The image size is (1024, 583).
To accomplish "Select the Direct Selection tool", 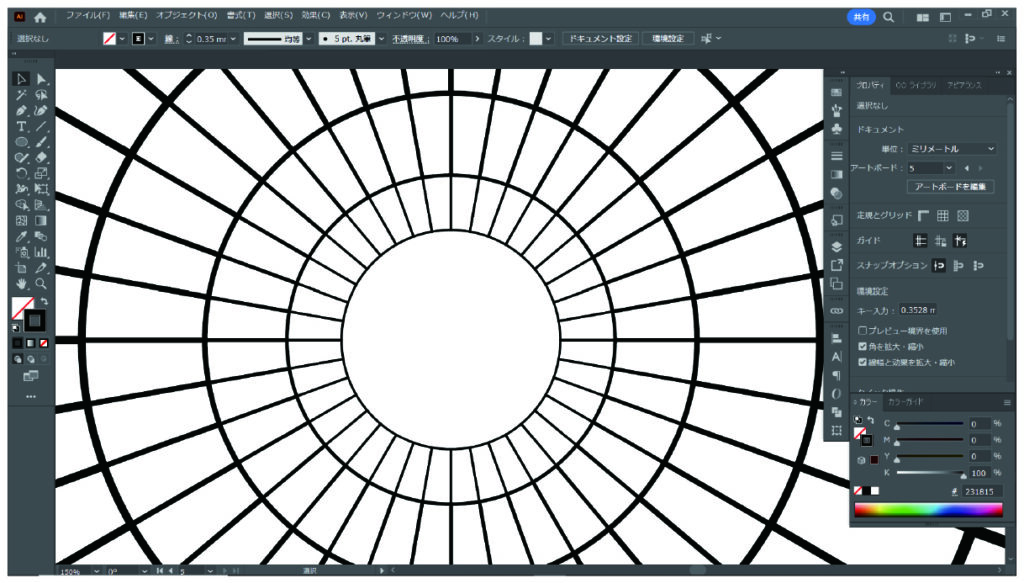I will (x=41, y=79).
